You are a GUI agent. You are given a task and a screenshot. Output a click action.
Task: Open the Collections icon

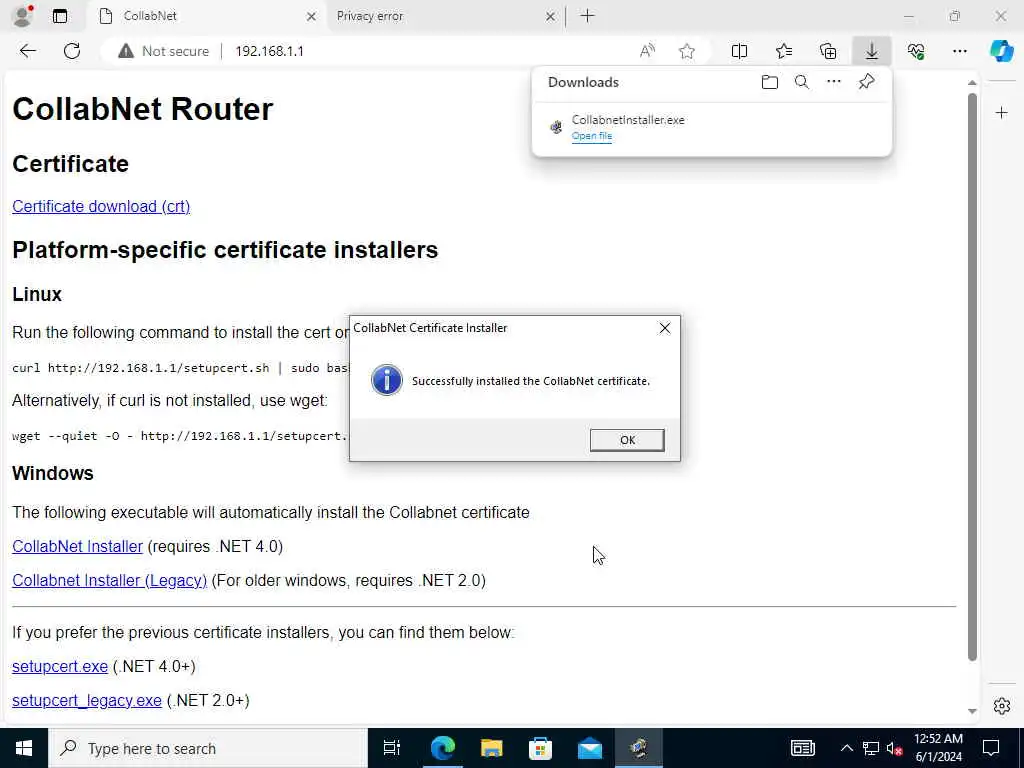coord(828,51)
